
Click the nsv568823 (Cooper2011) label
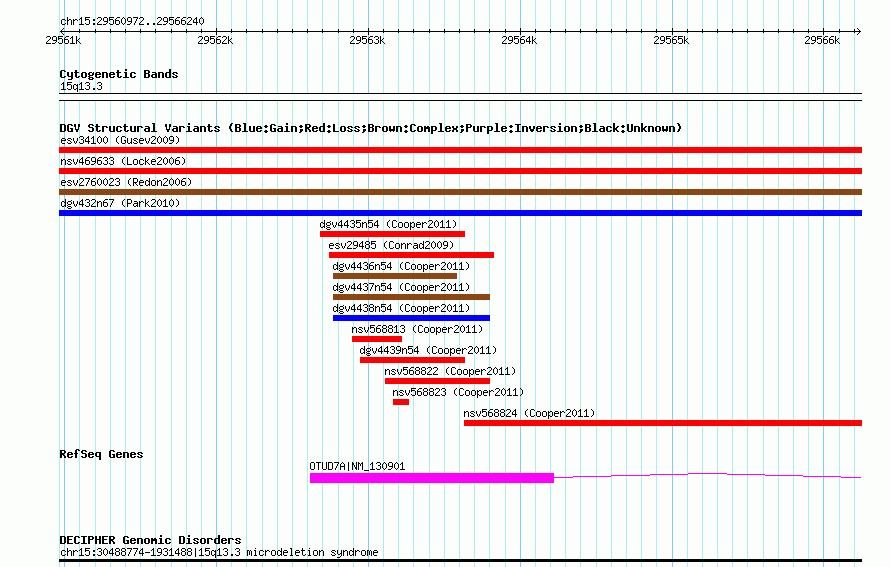[x=458, y=392]
